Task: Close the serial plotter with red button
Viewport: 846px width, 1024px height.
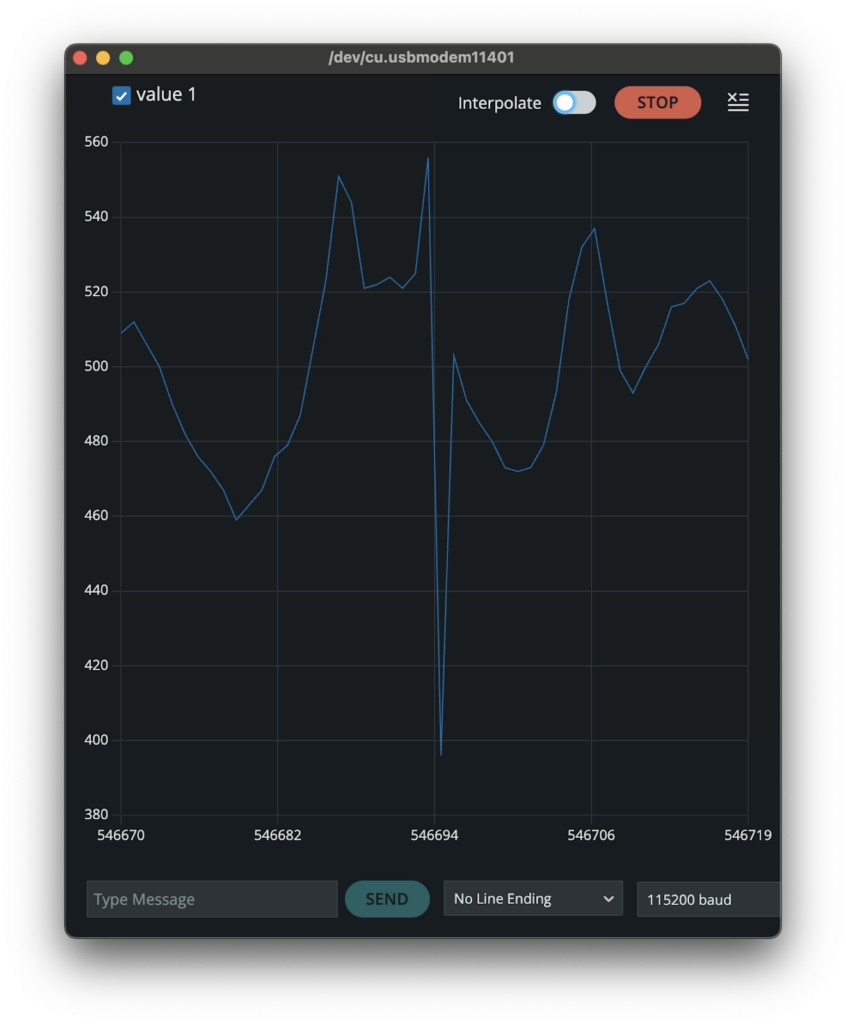Action: click(80, 58)
